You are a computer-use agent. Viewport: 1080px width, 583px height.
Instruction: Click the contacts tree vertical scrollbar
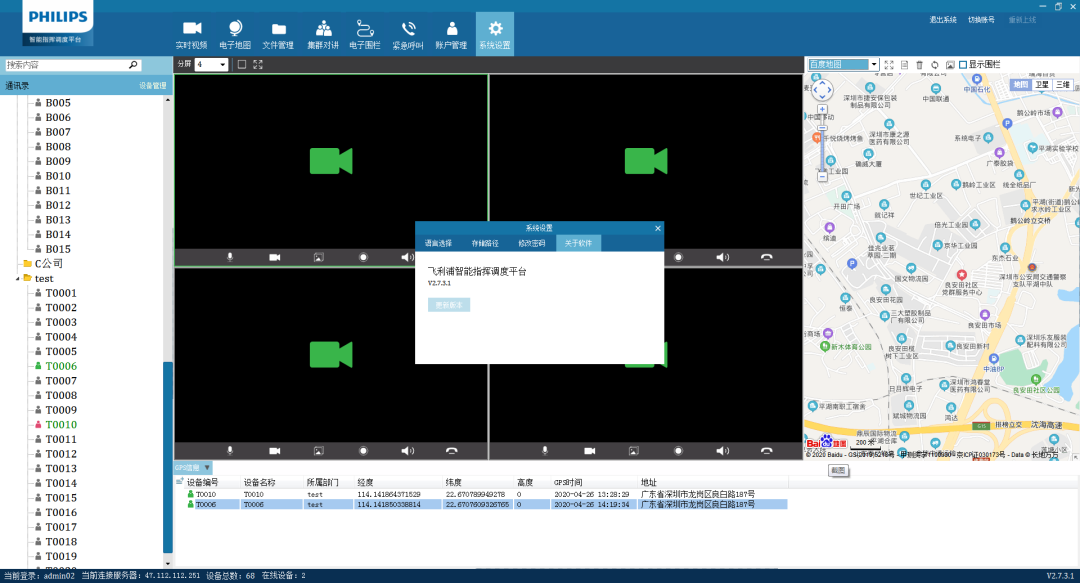point(167,458)
